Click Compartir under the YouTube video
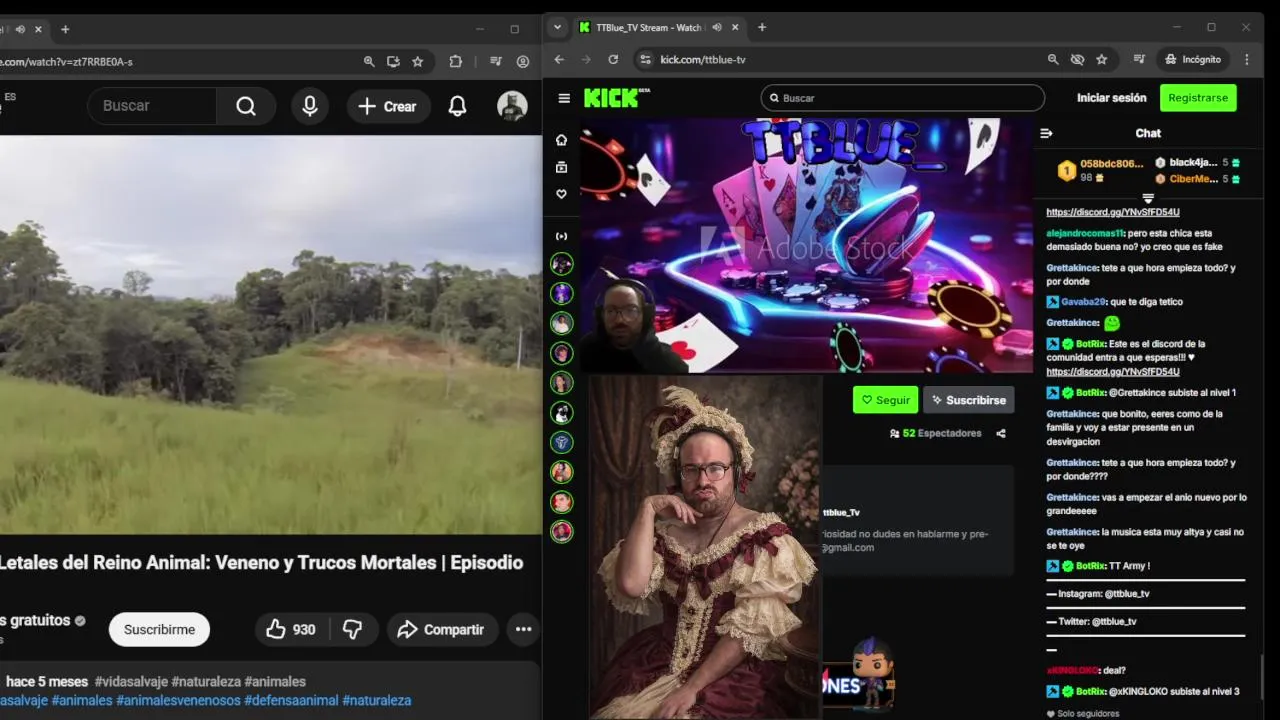 [x=441, y=630]
